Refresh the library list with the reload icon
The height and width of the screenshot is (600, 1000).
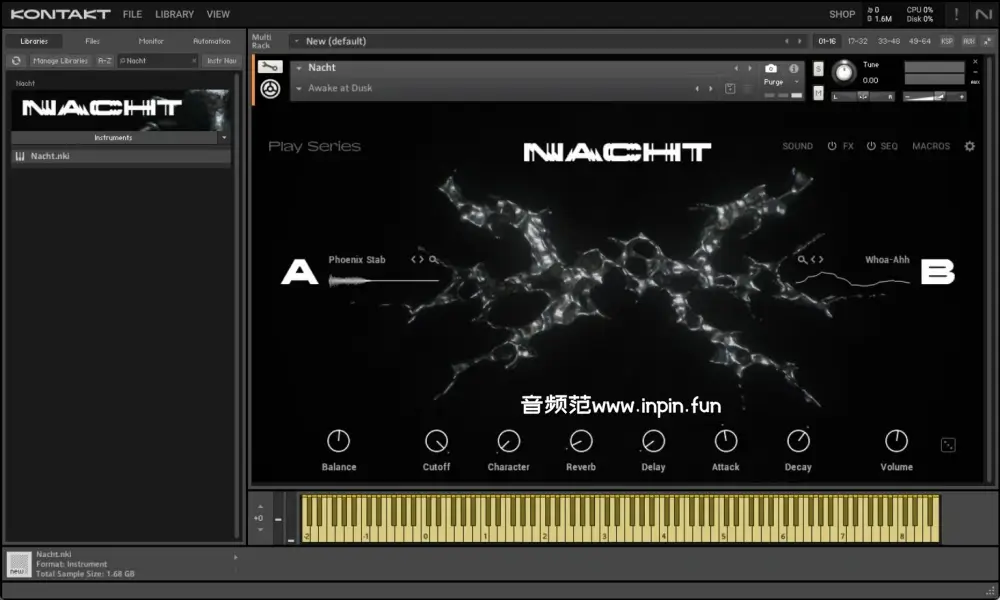coord(16,61)
